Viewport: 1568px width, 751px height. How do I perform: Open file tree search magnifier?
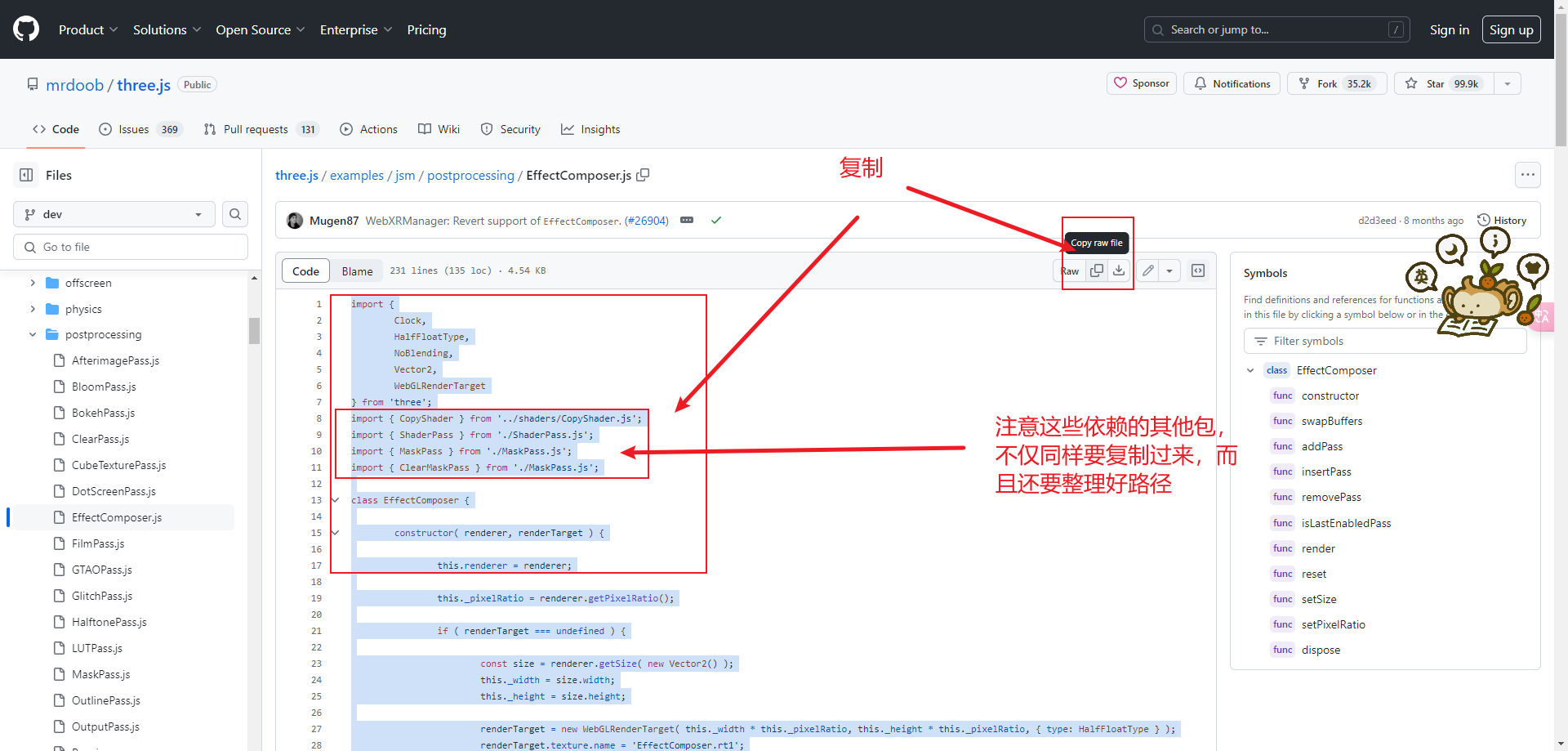coord(235,214)
